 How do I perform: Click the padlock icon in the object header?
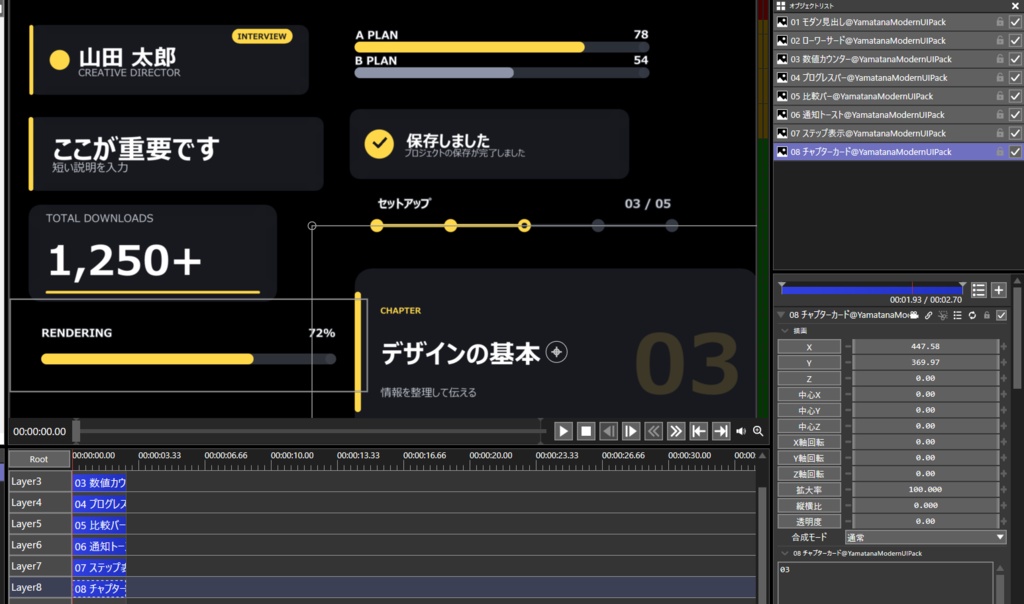pyautogui.click(x=987, y=315)
